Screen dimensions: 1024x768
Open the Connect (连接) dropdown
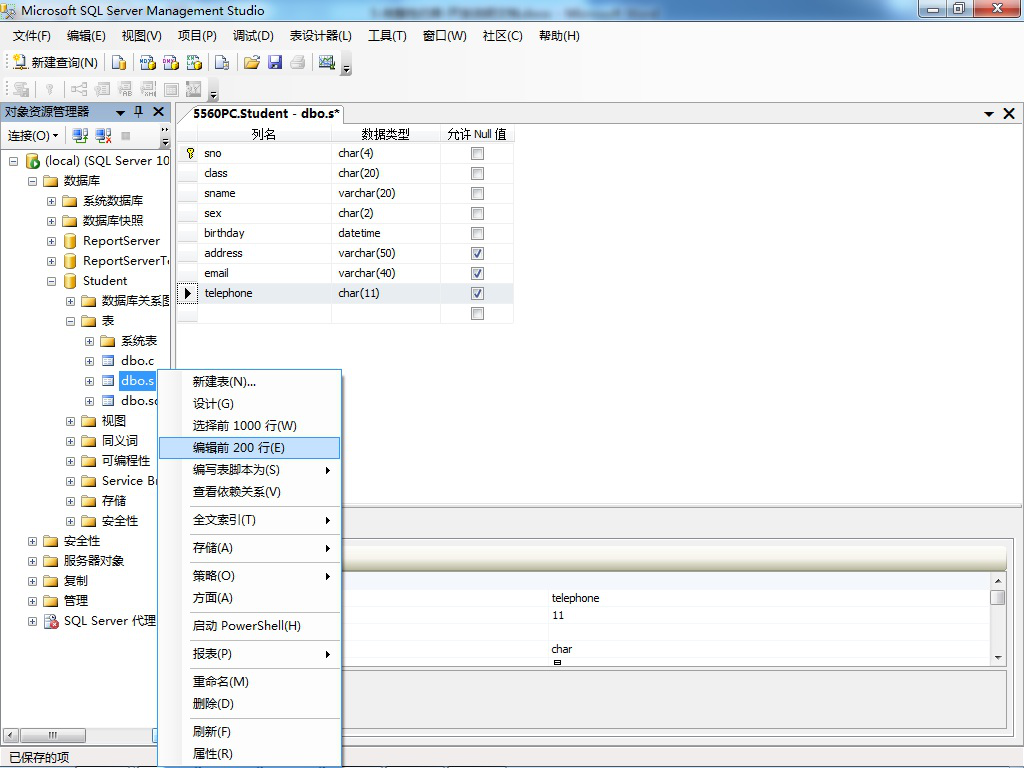33,135
